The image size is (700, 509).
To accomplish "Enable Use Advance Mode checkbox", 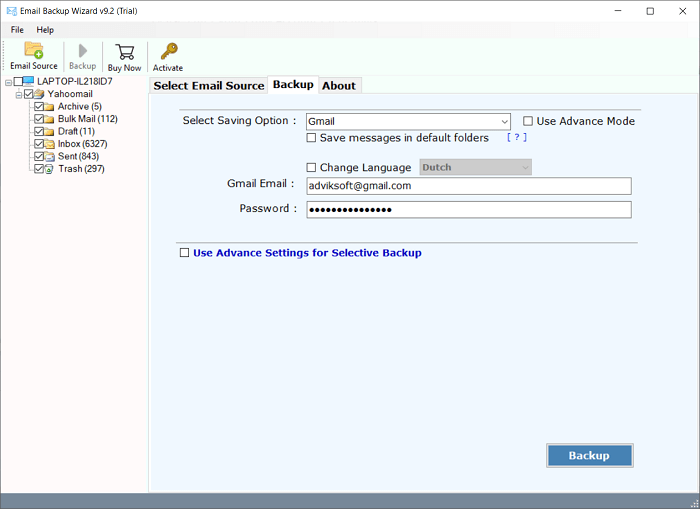I will (x=528, y=121).
